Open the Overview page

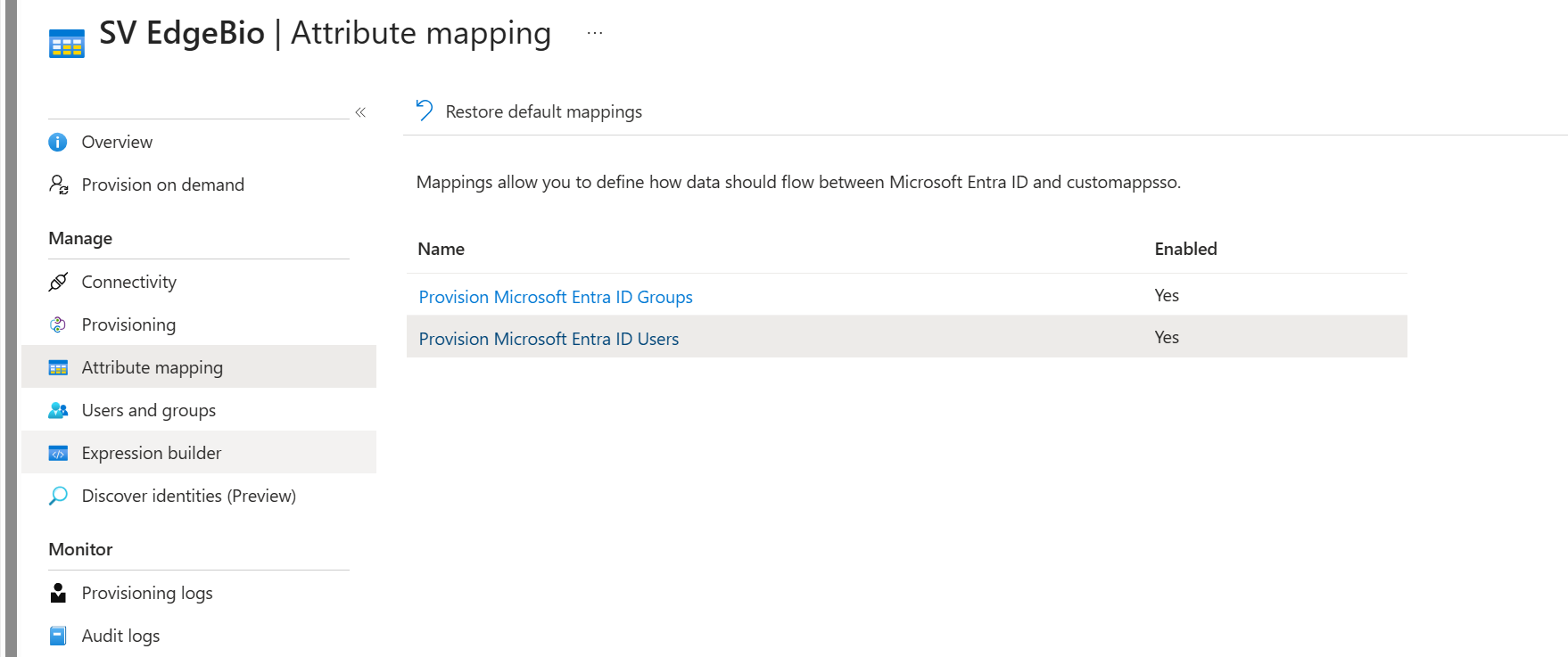(x=117, y=142)
